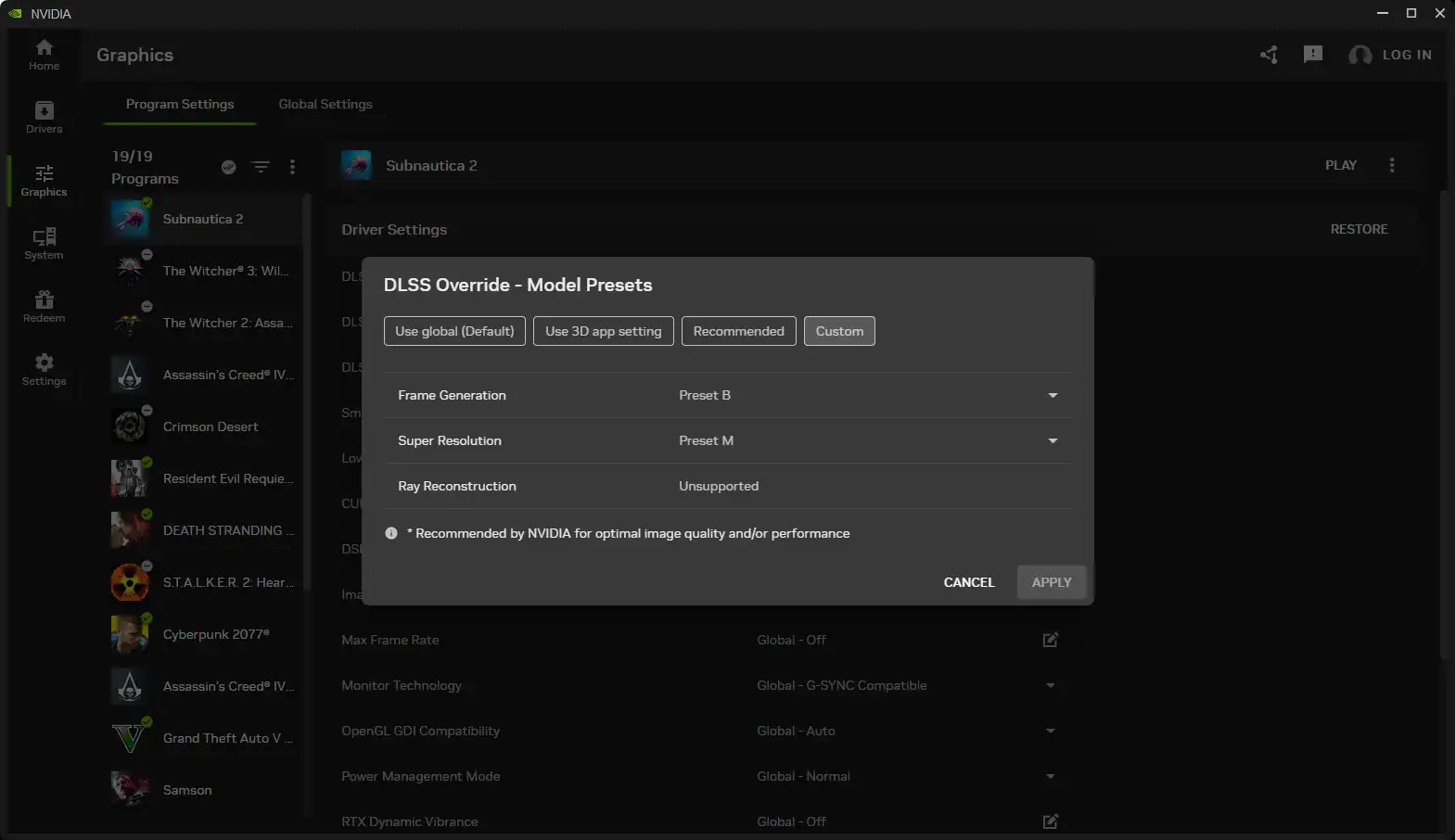Open Power Management Mode dropdown
The image size is (1455, 840).
click(1050, 776)
